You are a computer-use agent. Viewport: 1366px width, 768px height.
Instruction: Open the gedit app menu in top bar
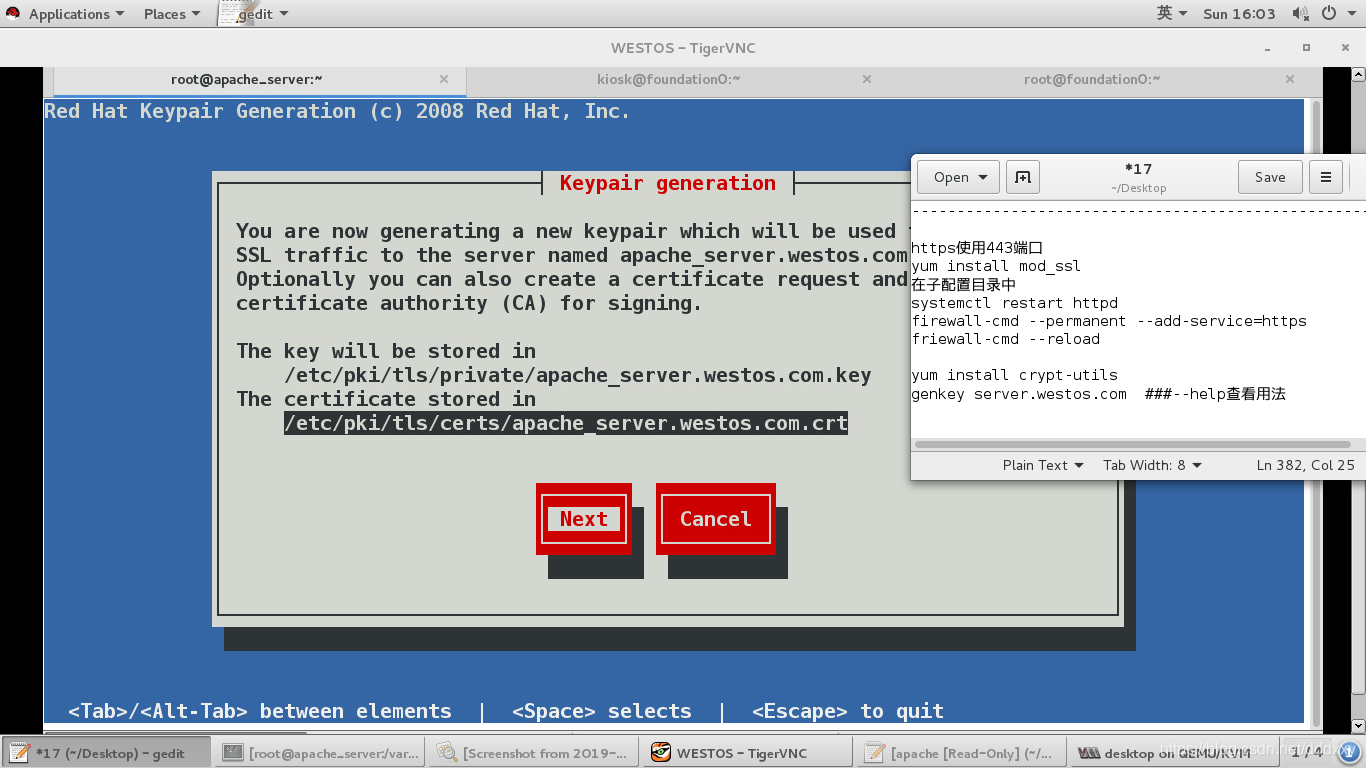(255, 14)
